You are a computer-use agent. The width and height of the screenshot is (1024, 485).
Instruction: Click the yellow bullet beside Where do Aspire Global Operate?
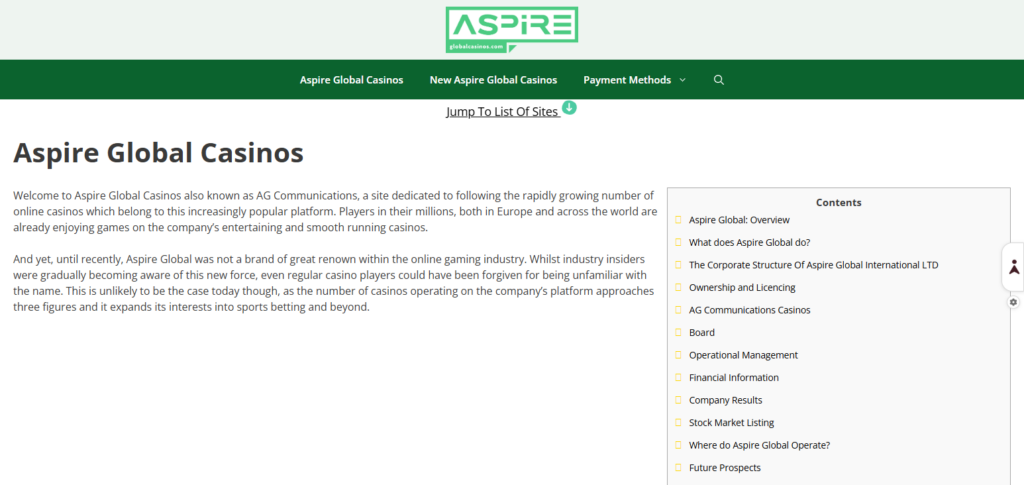coord(678,445)
